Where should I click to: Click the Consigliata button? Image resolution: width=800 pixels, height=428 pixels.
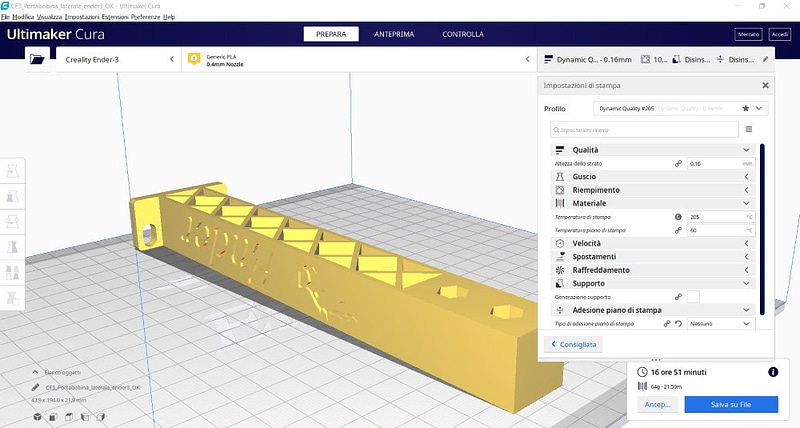573,344
